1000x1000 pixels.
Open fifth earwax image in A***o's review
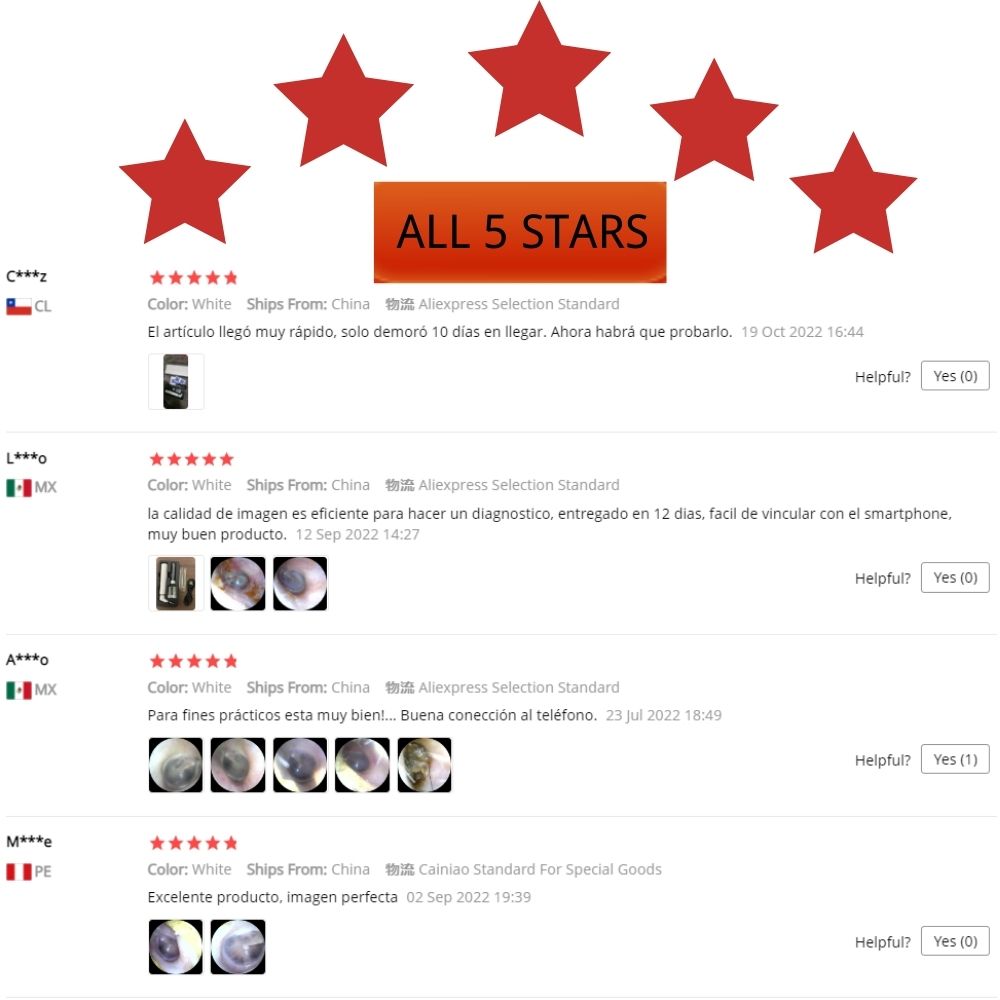424,765
